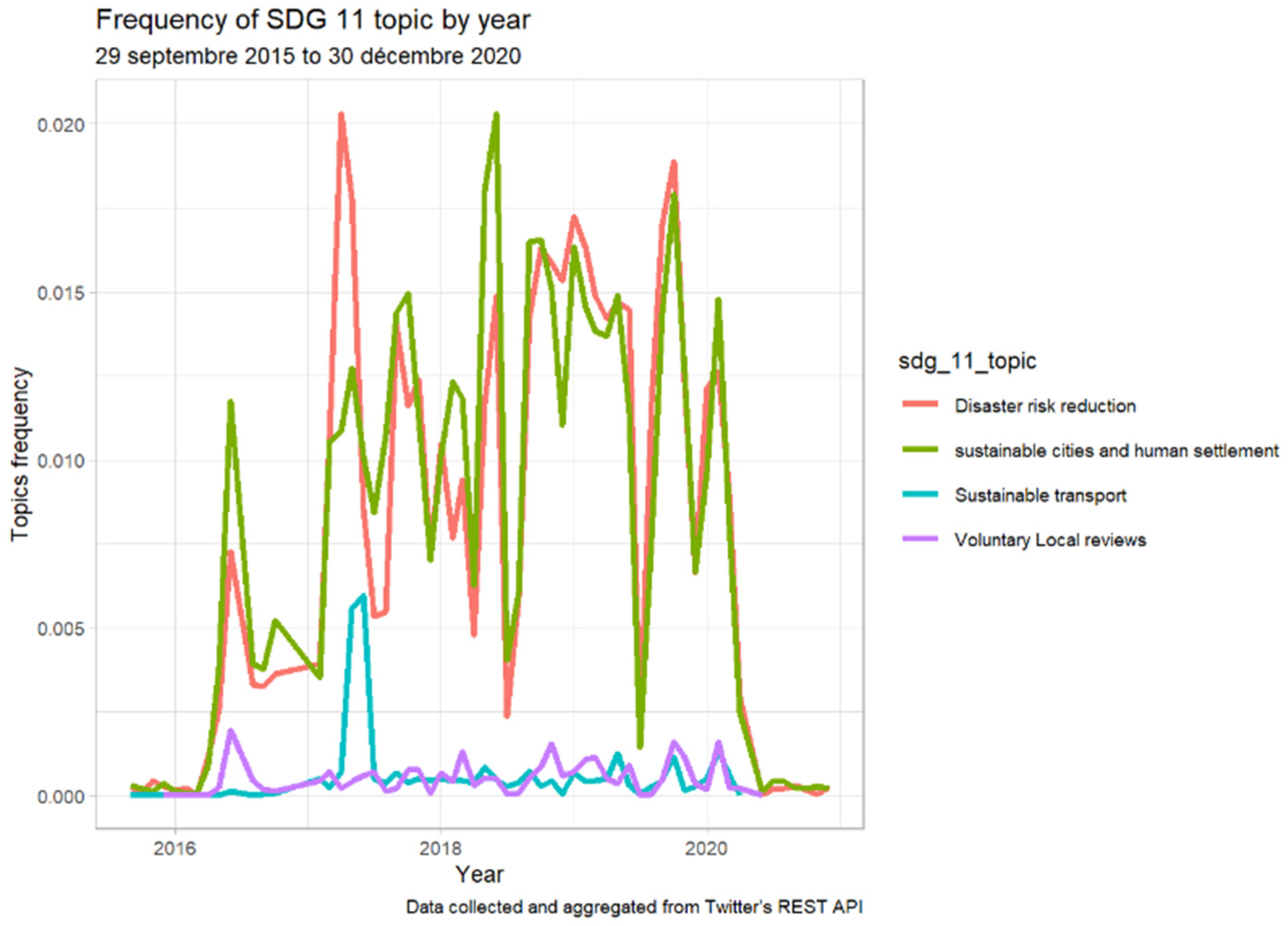Click the purple Voluntary Local reviews legend swatch
This screenshot has height=926, width=1288.
(x=920, y=539)
